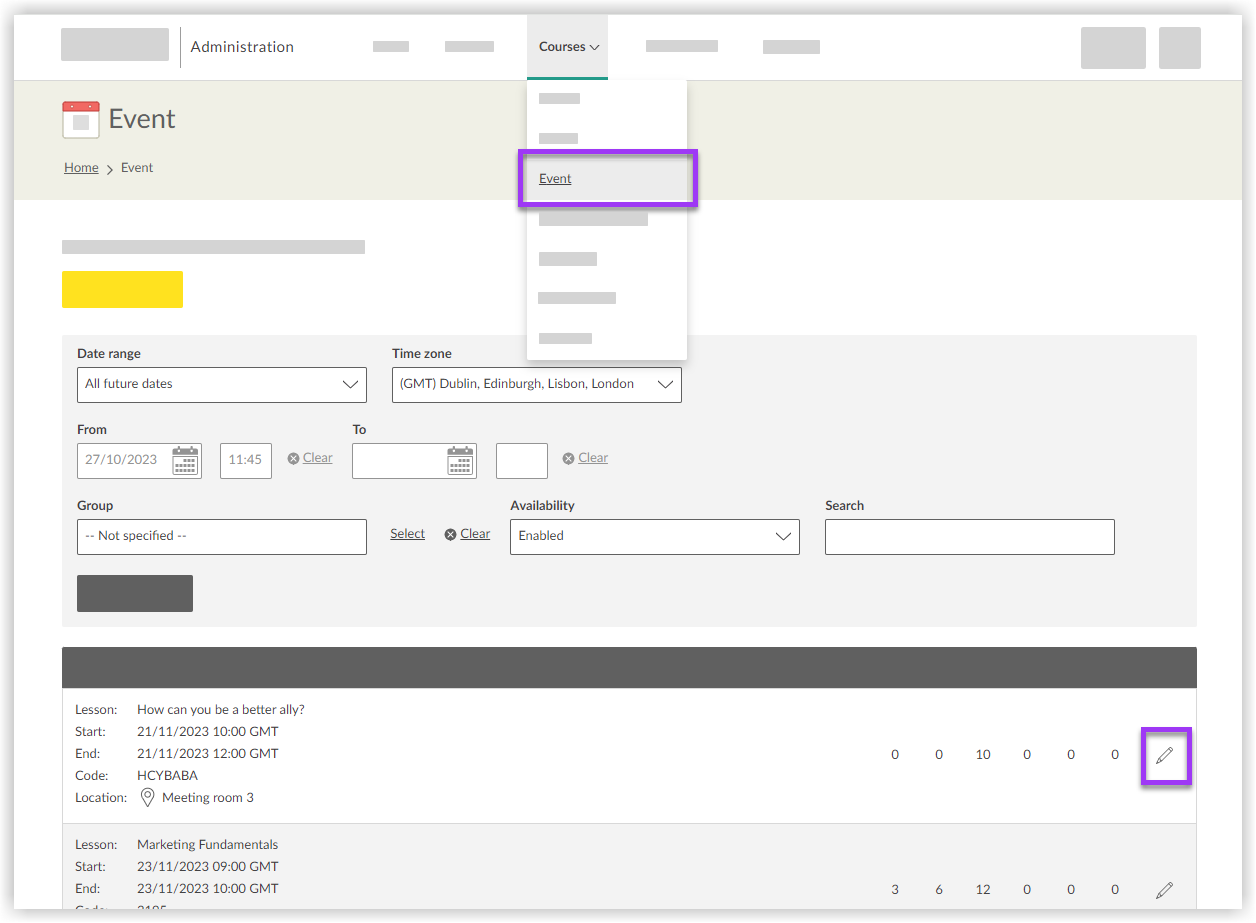The image size is (1256, 923).
Task: Click the Search text field
Action: point(969,537)
